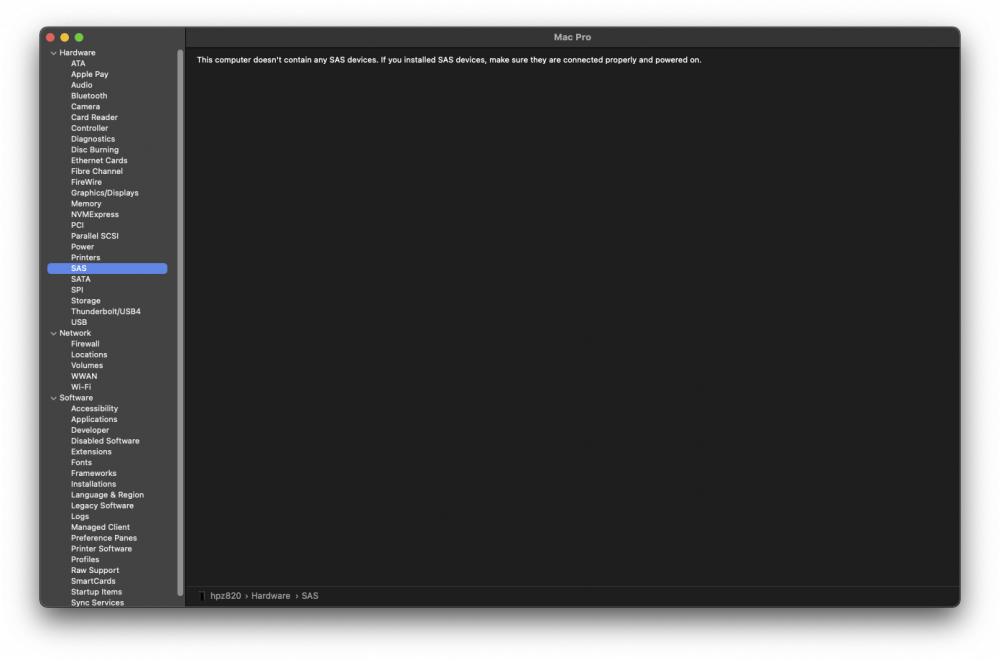Open Graphics/Displays details
Viewport: 1000px width, 660px height.
click(x=105, y=193)
